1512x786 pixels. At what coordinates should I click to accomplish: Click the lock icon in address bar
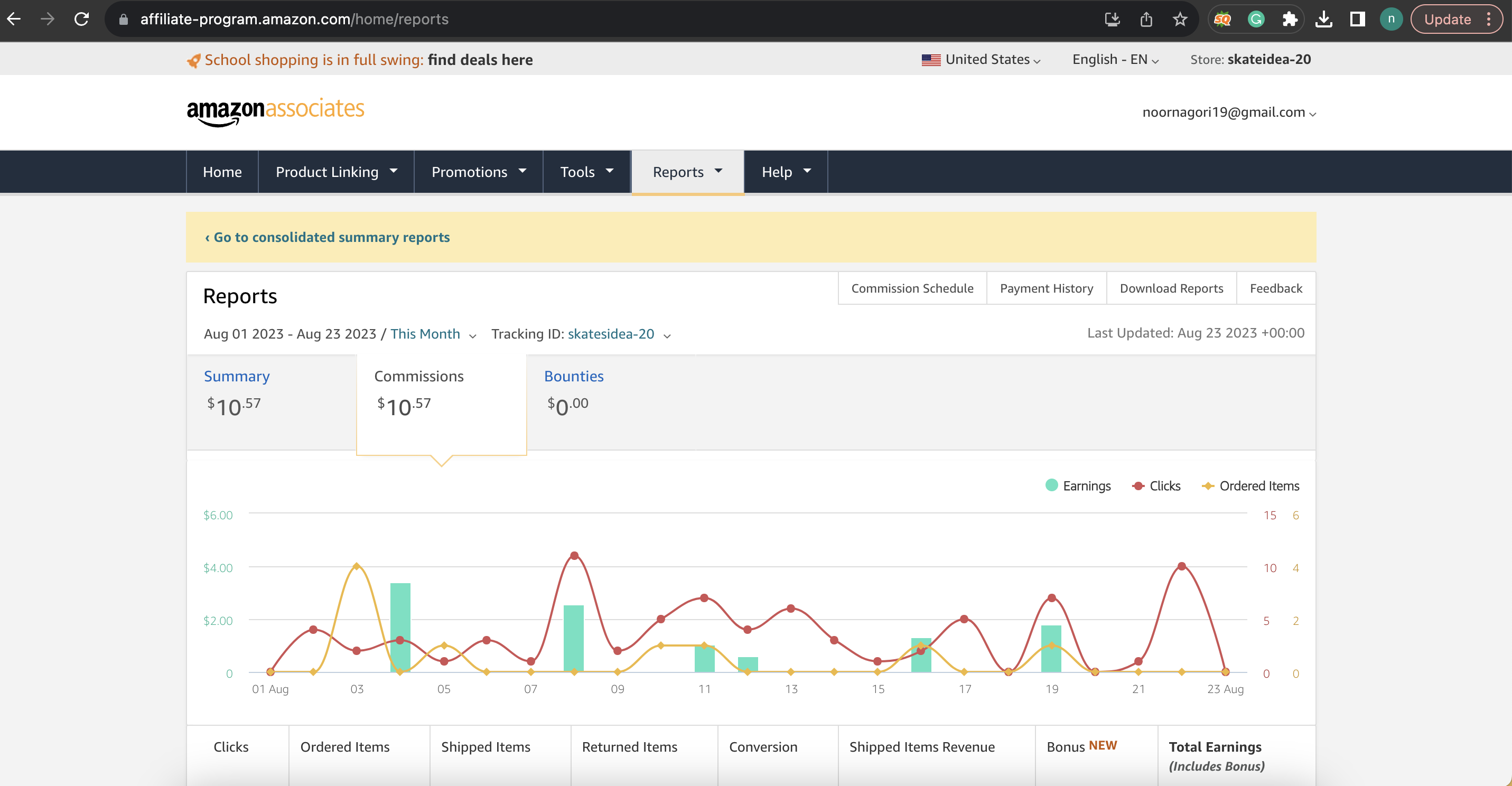click(x=123, y=20)
